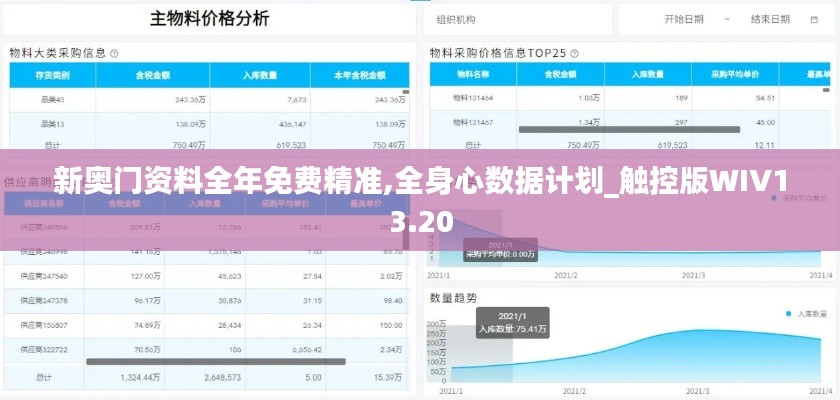Click 采购平均单价 header in TOP25 table

click(x=735, y=75)
